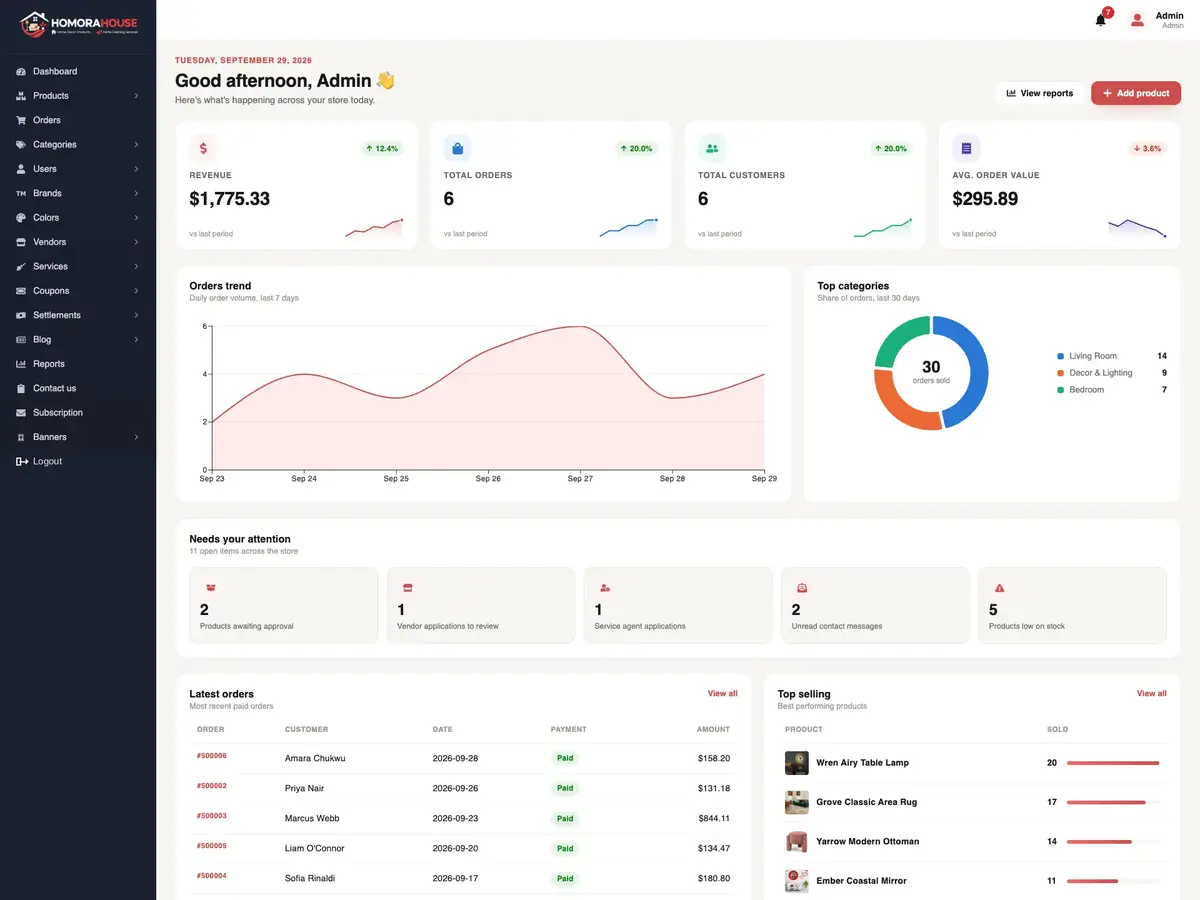Screen dimensions: 1200x900
Task: Open order #500003 link
Action: click(x=212, y=816)
